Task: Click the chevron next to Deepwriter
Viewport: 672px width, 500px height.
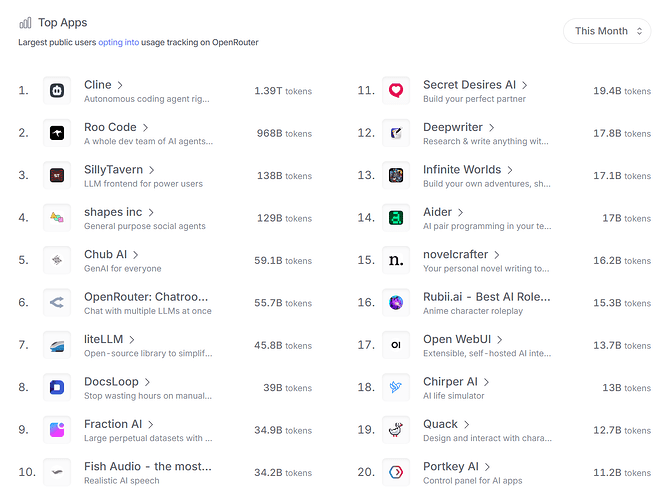Action: (492, 128)
